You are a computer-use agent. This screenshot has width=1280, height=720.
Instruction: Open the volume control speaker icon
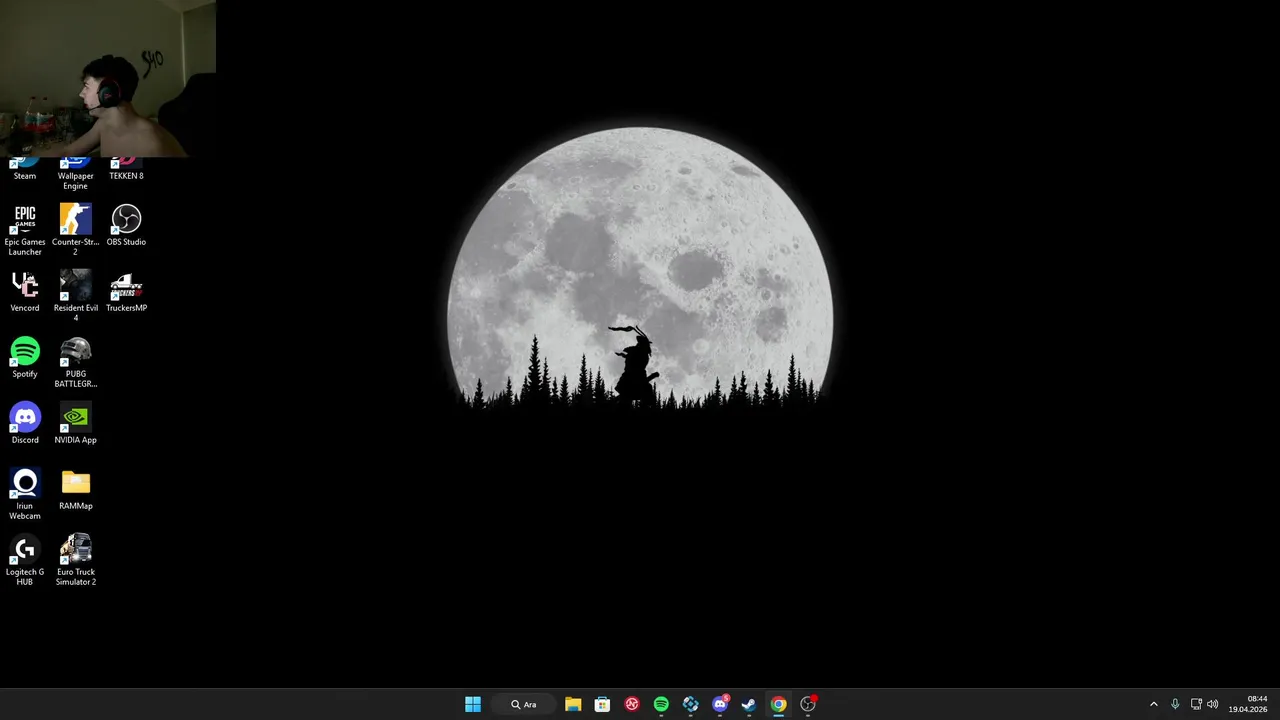click(1213, 704)
